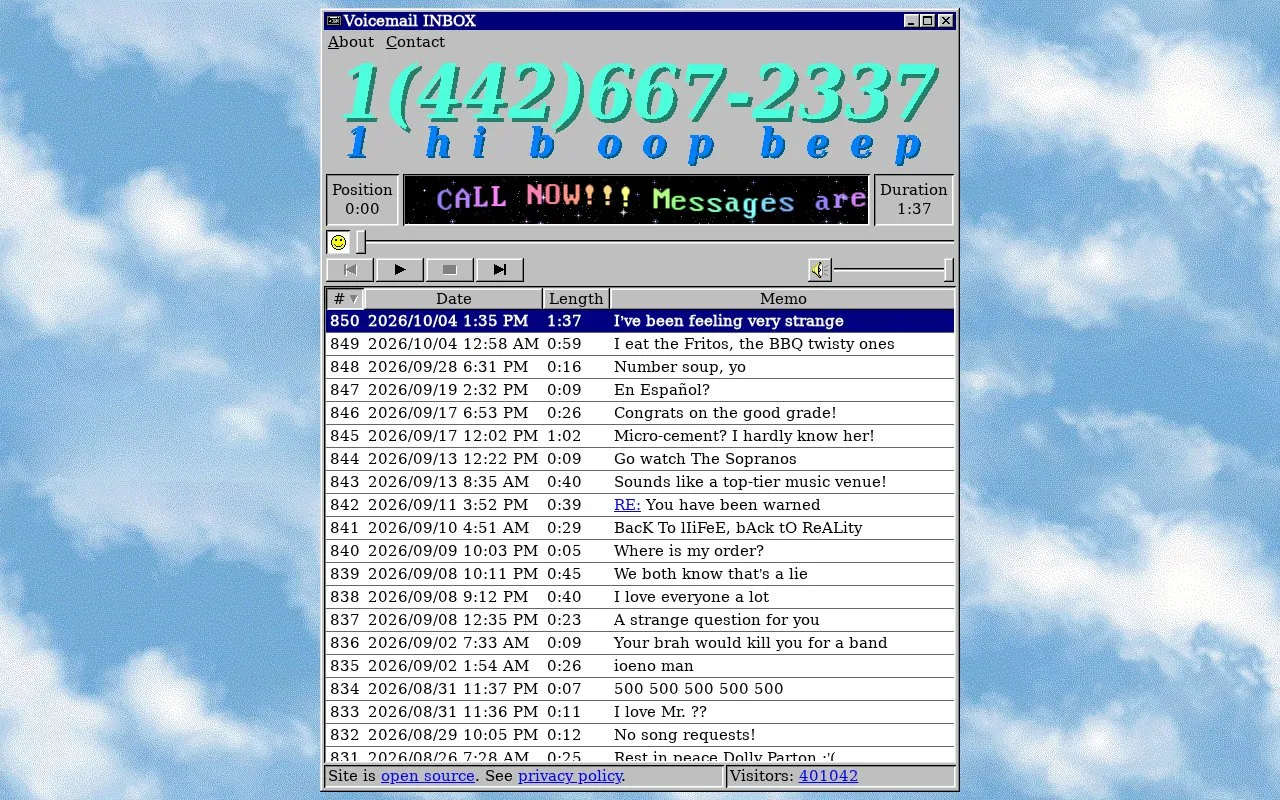Skip to next voicemail track
1280x800 pixels.
[500, 269]
